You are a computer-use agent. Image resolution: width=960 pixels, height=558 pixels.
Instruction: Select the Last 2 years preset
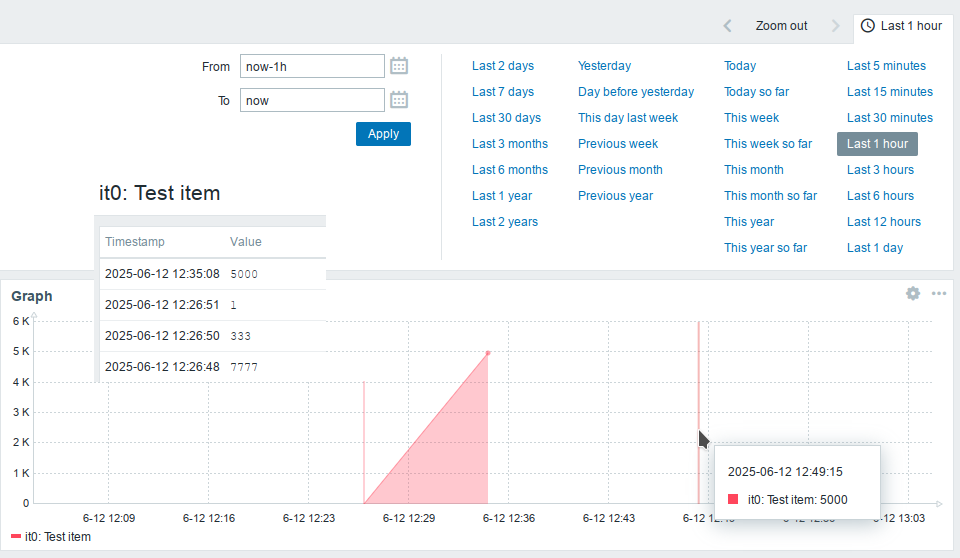pyautogui.click(x=505, y=222)
